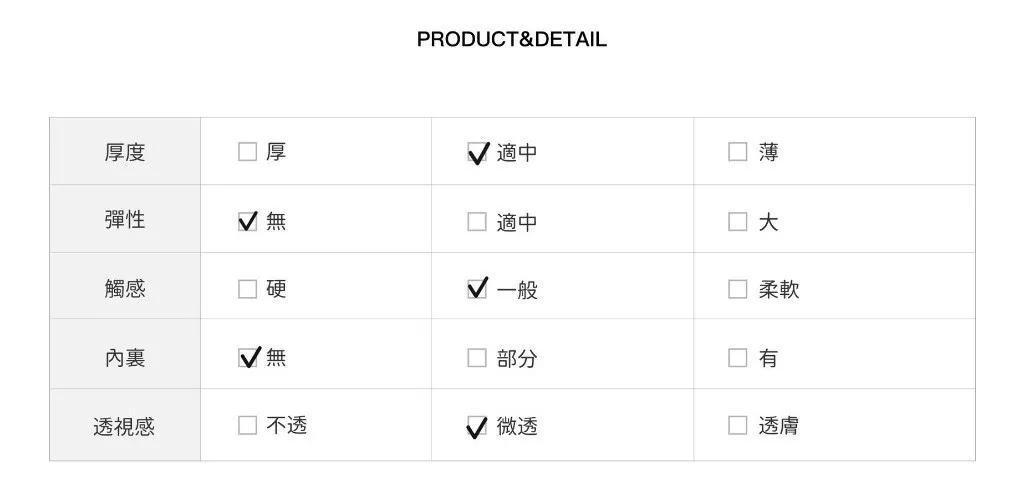Tick the 薄 thickness checkbox
This screenshot has width=1024, height=492.
737,152
